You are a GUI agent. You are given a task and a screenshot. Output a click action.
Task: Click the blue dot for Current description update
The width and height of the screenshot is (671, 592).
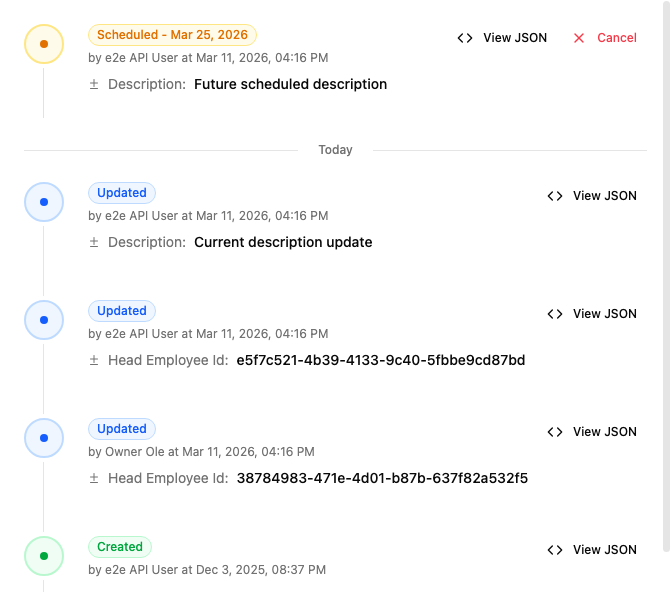pos(44,202)
